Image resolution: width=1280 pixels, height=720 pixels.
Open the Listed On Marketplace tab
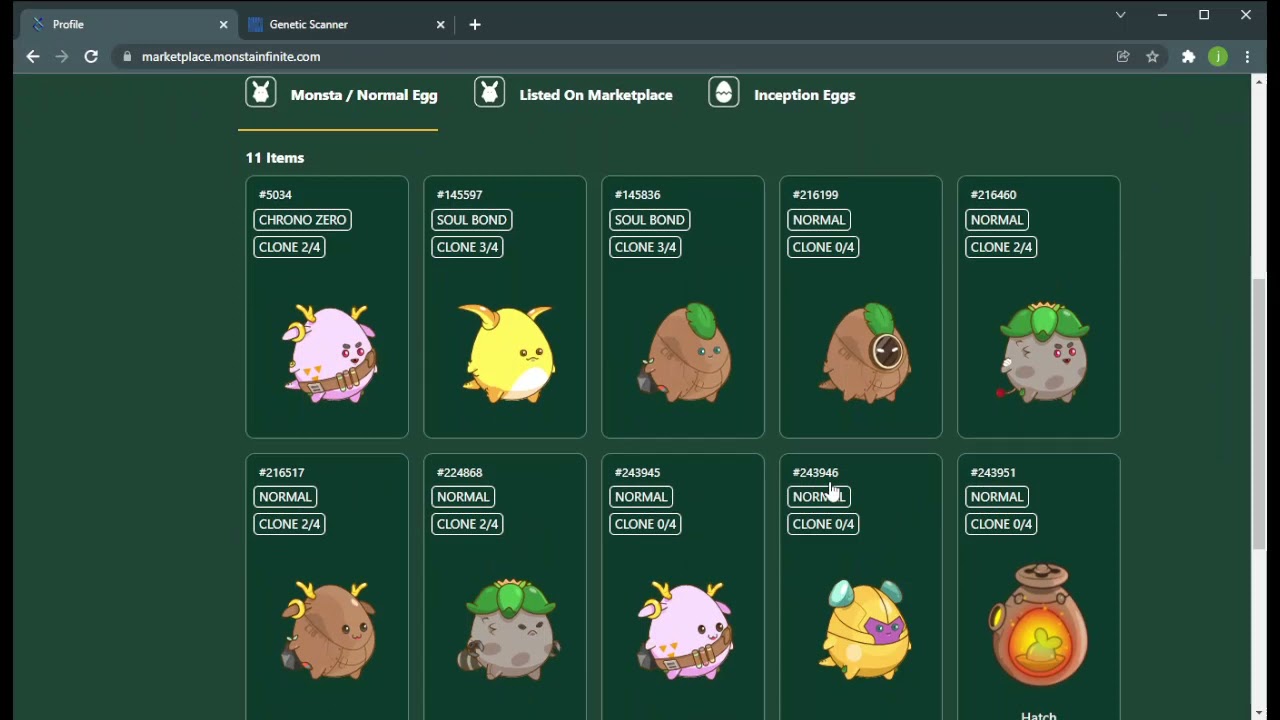(x=574, y=95)
